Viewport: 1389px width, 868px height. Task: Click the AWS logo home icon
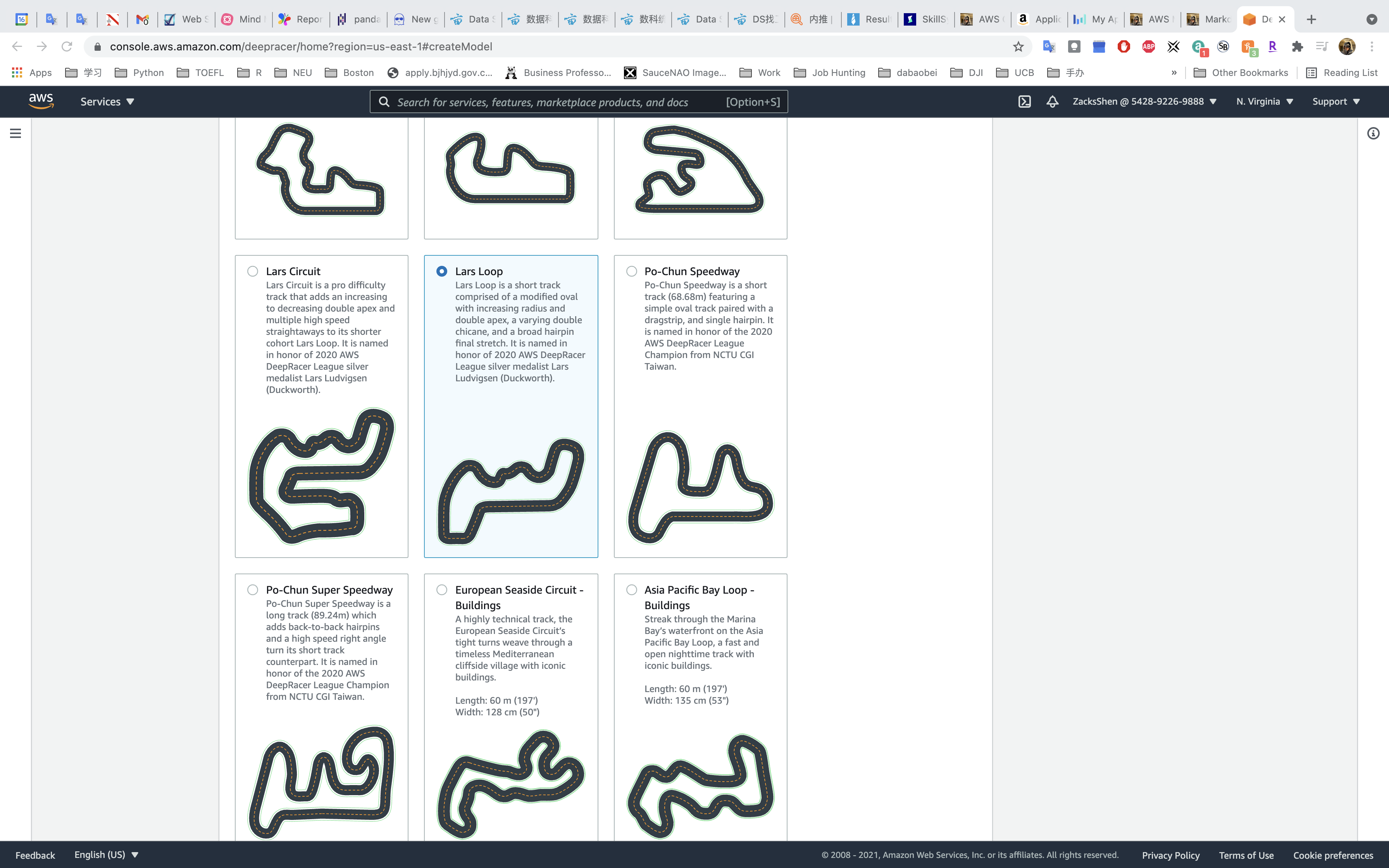click(x=41, y=101)
